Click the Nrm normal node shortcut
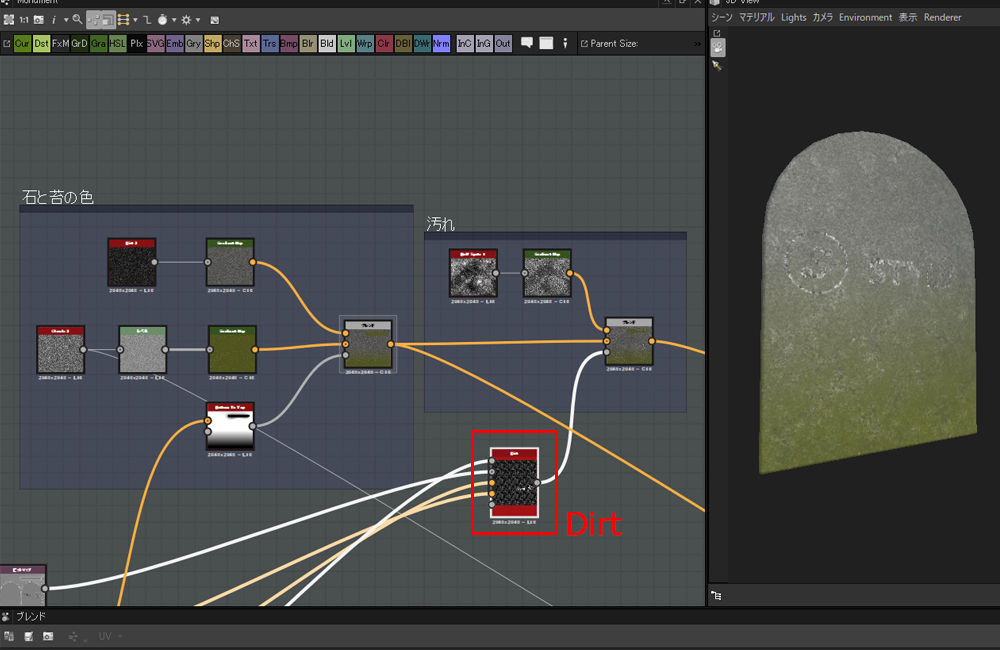The height and width of the screenshot is (650, 1000). pyautogui.click(x=441, y=43)
